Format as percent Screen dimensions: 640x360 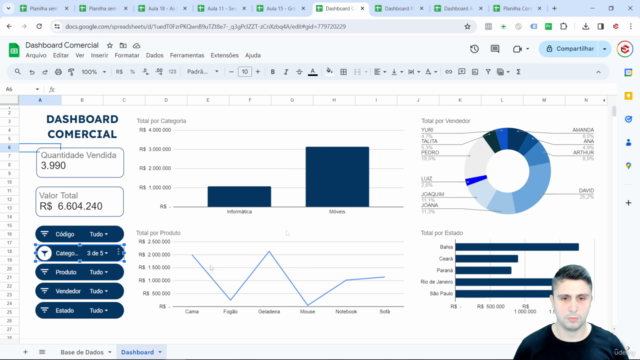tap(132, 72)
